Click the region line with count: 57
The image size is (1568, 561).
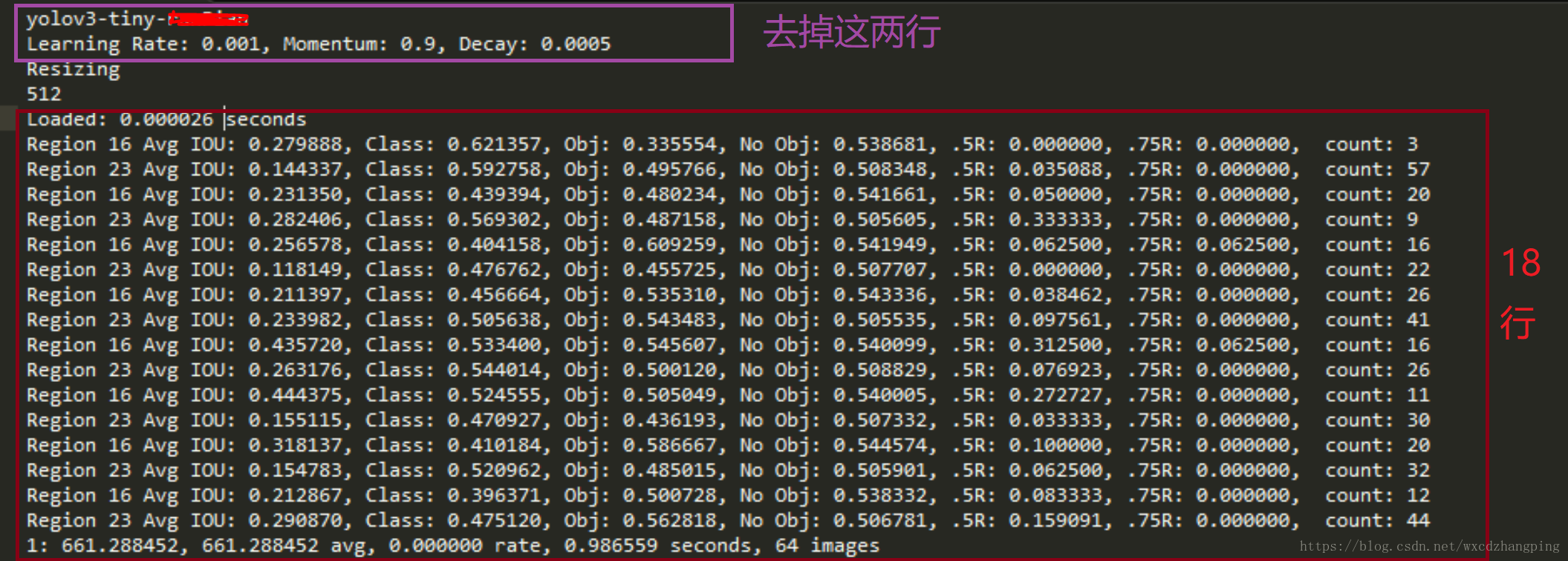[728, 170]
